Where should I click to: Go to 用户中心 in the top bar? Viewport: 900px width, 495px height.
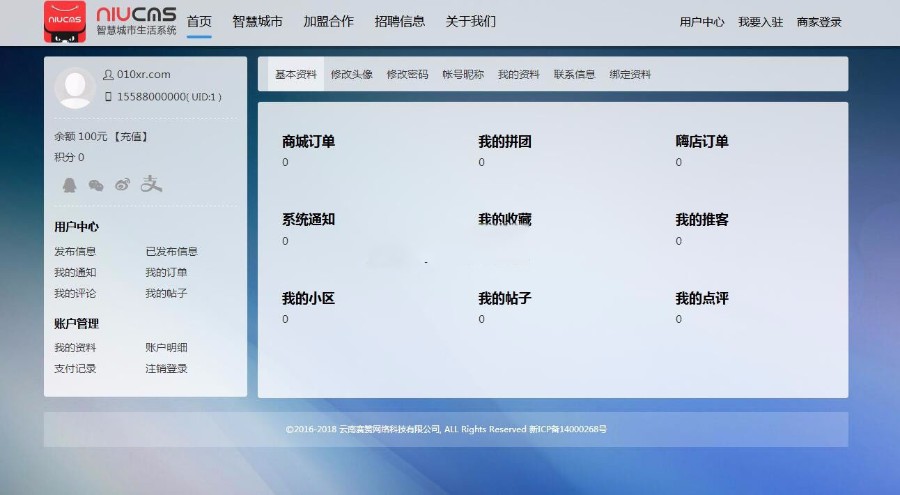point(702,22)
